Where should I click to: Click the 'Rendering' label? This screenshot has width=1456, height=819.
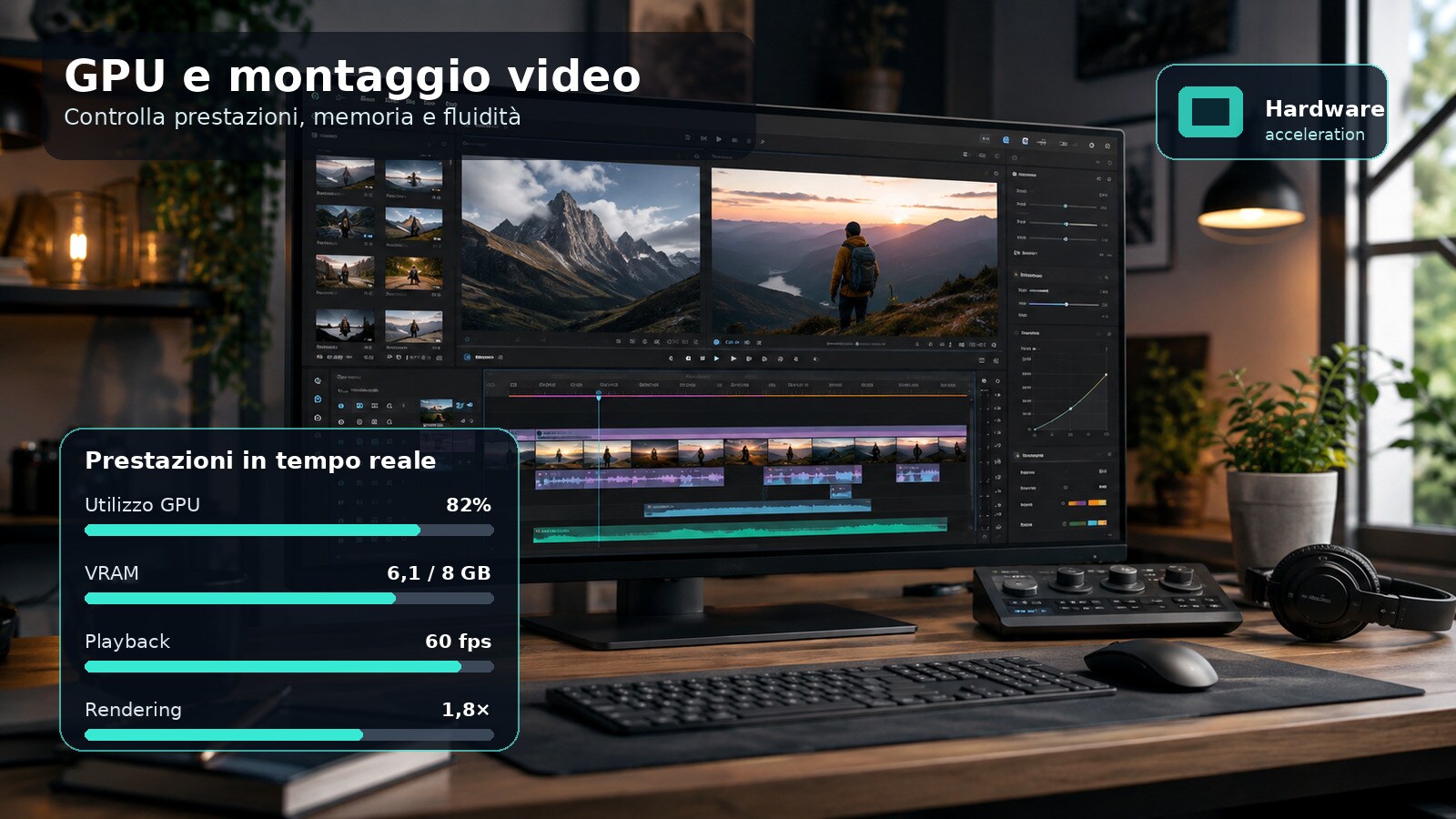coord(133,710)
